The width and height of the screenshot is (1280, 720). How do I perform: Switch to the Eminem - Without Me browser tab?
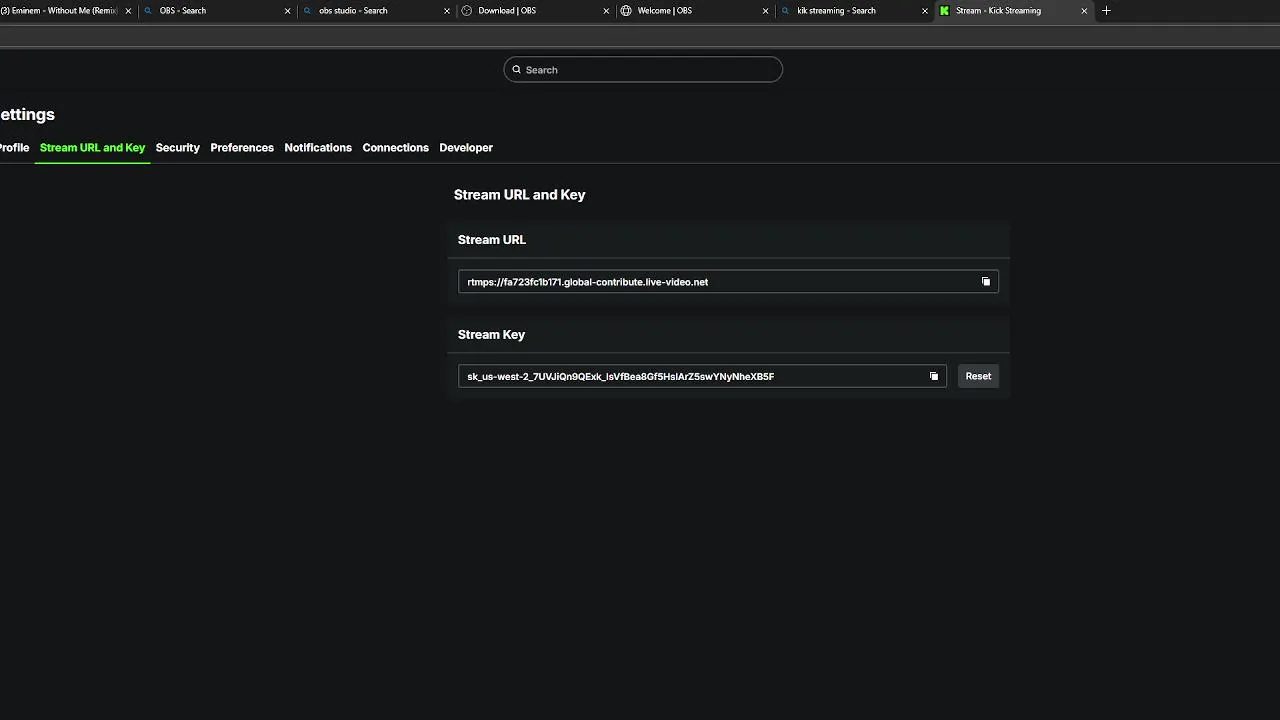point(60,11)
